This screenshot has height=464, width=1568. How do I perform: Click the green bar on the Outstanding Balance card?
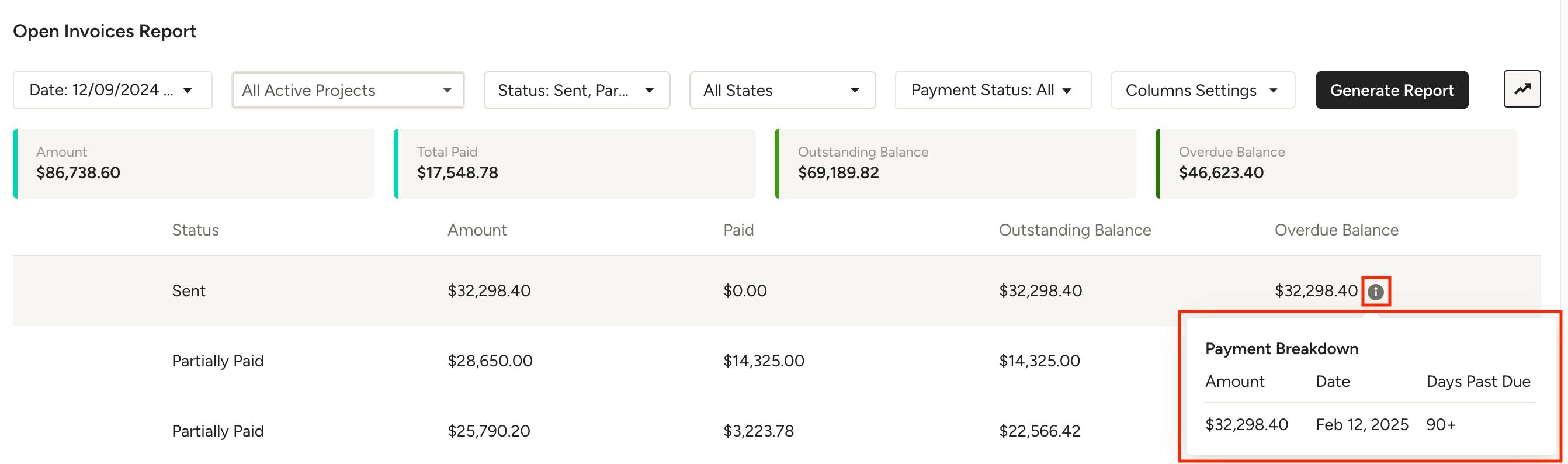(779, 163)
